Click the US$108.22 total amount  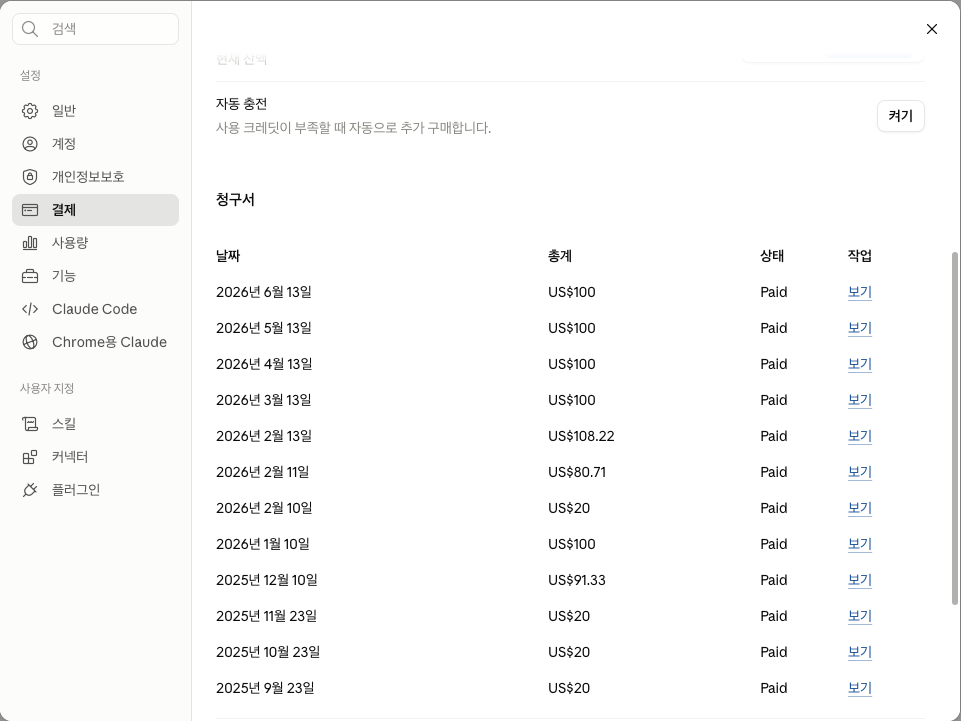pyautogui.click(x=581, y=437)
